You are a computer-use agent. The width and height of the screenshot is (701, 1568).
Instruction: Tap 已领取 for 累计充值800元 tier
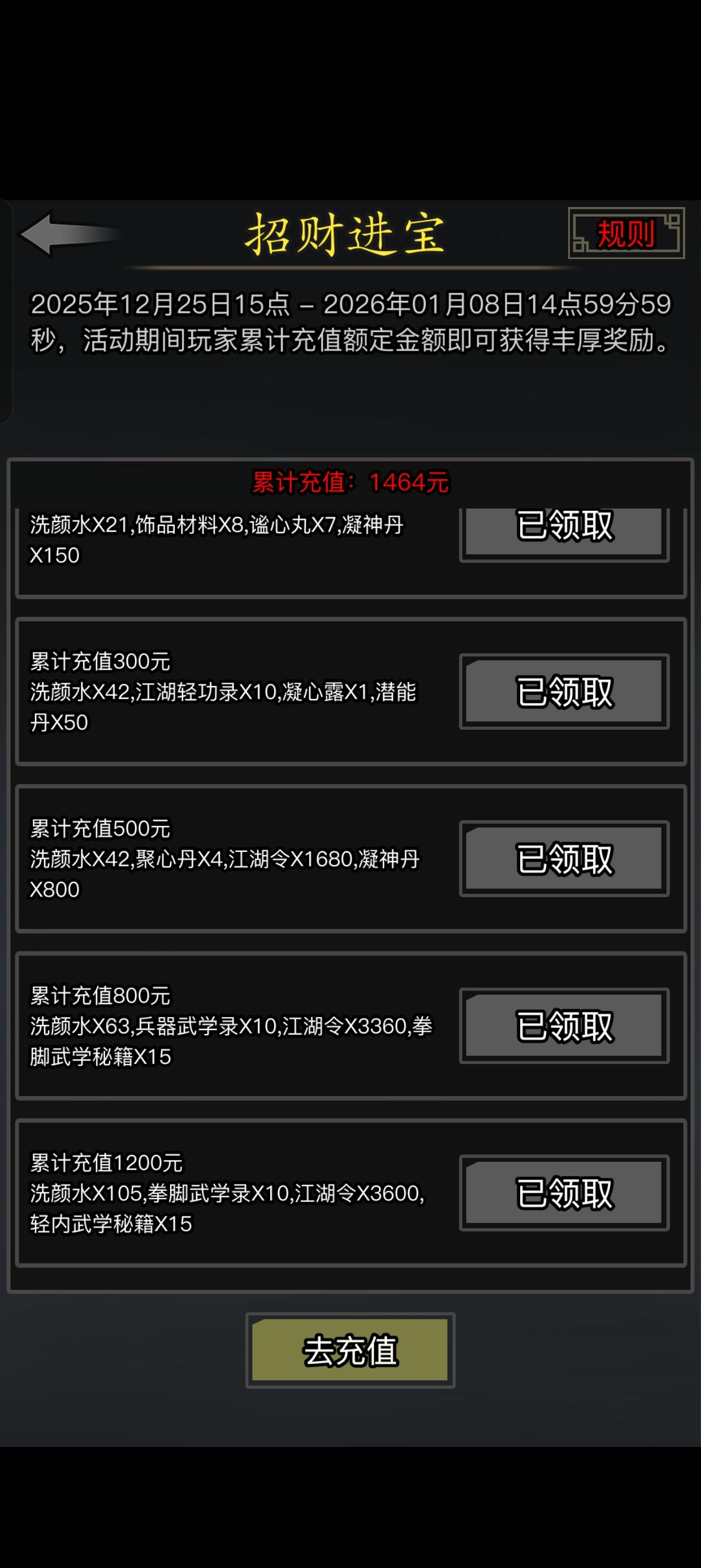[x=564, y=1026]
